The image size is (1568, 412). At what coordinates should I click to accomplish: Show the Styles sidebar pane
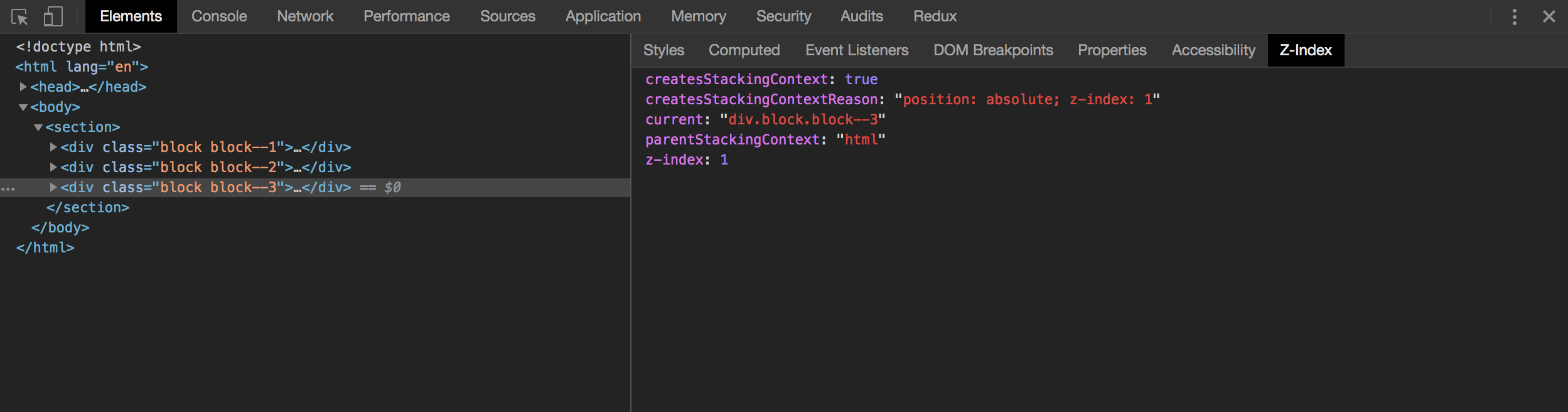point(663,50)
